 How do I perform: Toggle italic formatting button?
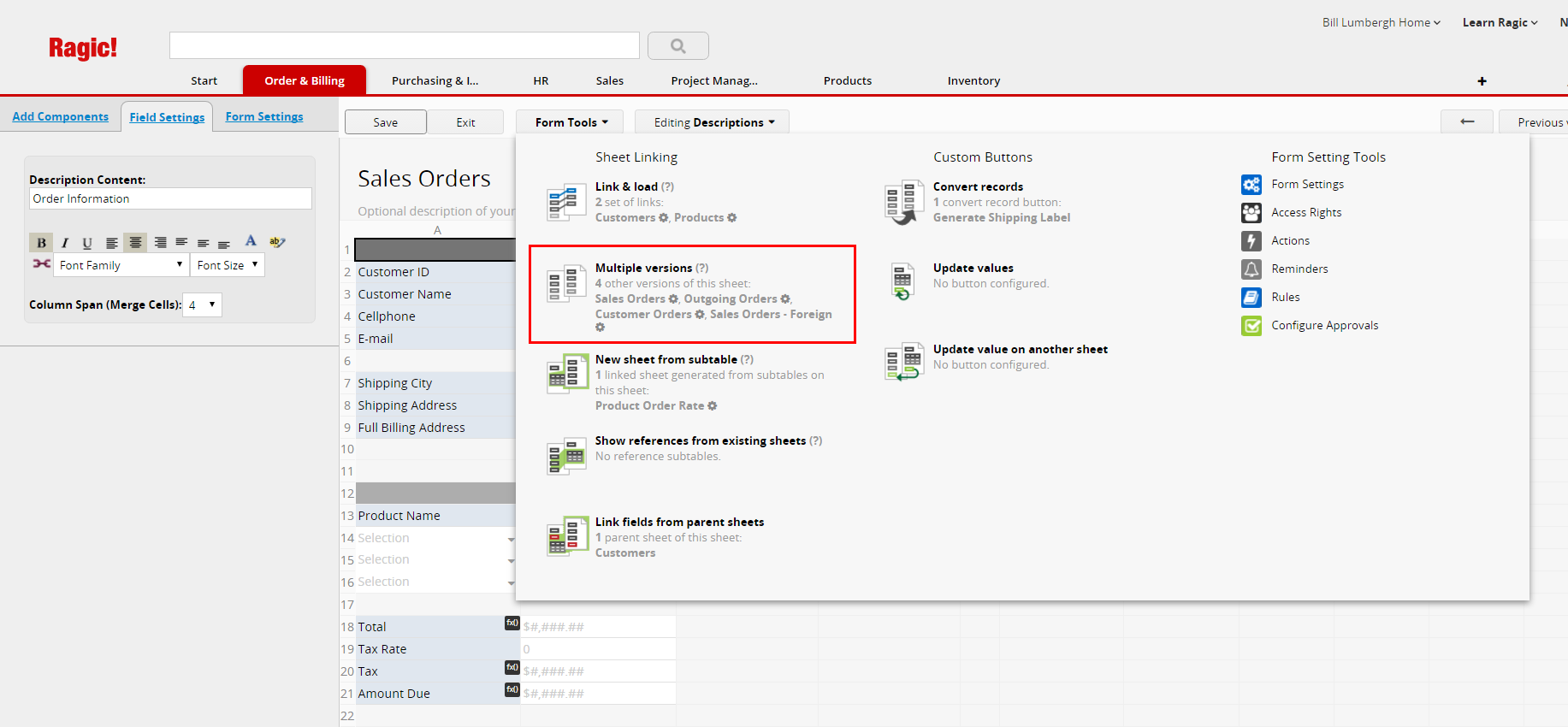(64, 243)
